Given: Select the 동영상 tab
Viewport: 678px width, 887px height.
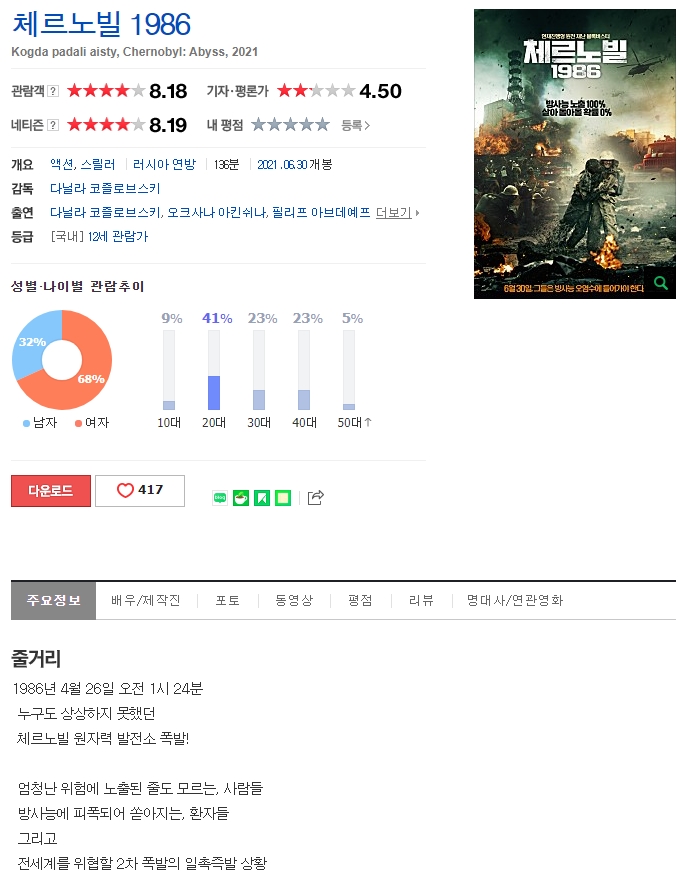Looking at the screenshot, I should click(x=293, y=600).
